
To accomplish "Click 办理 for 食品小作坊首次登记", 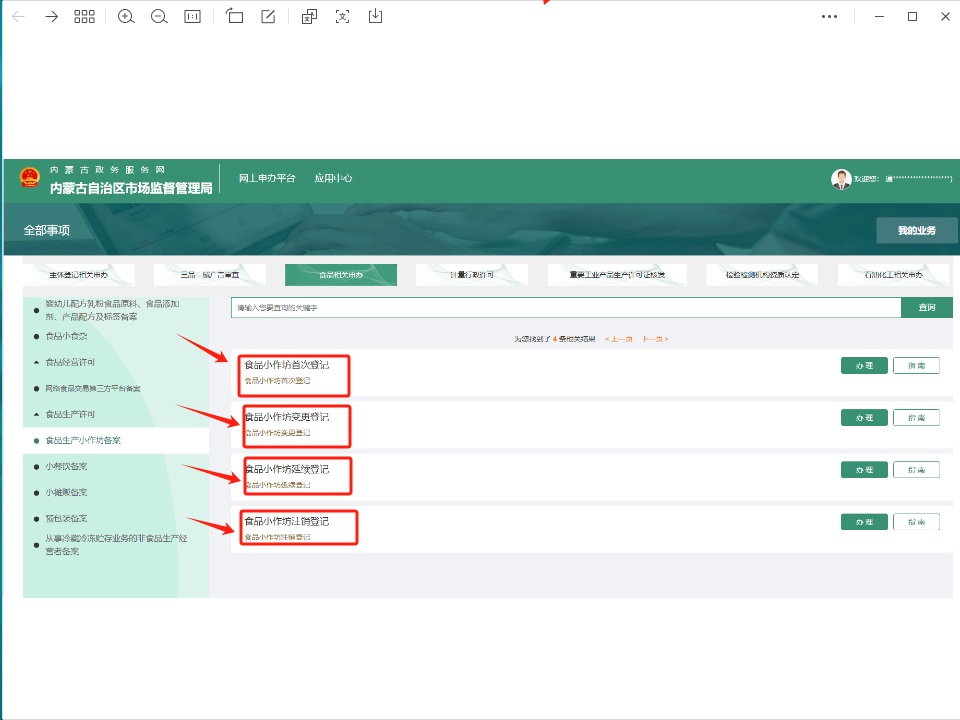I will point(864,365).
